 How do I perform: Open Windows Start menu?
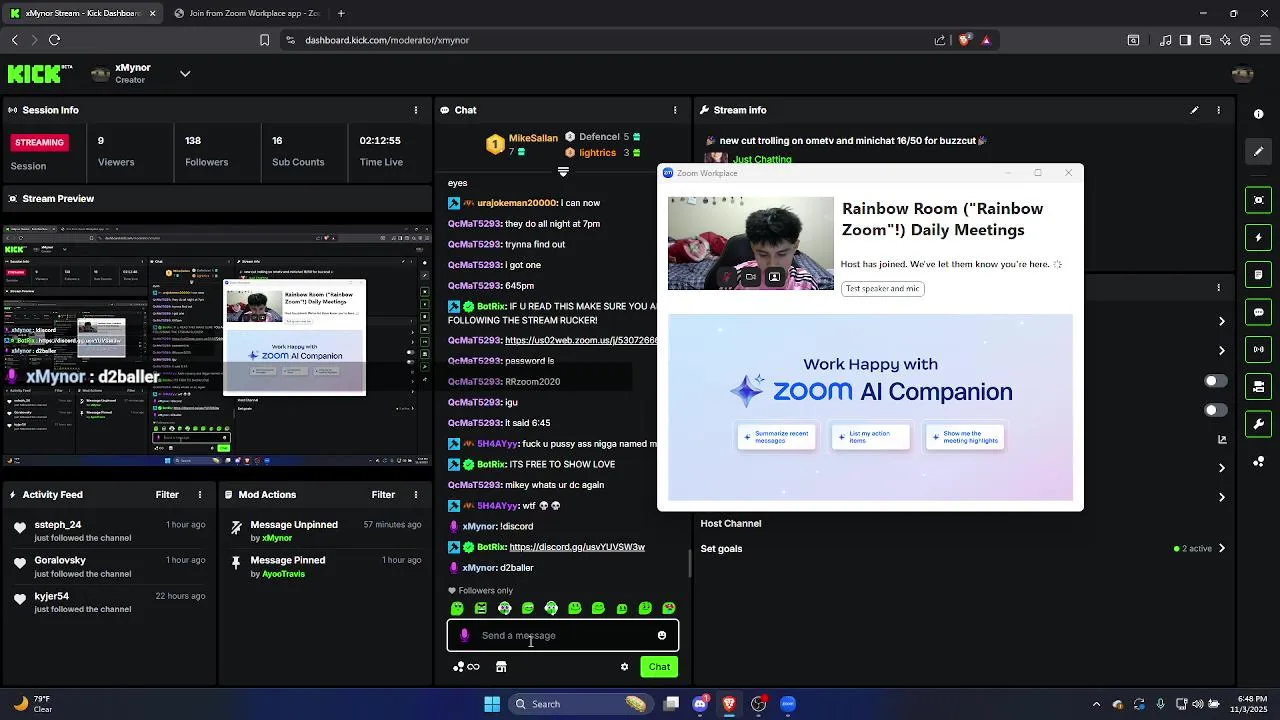[492, 704]
